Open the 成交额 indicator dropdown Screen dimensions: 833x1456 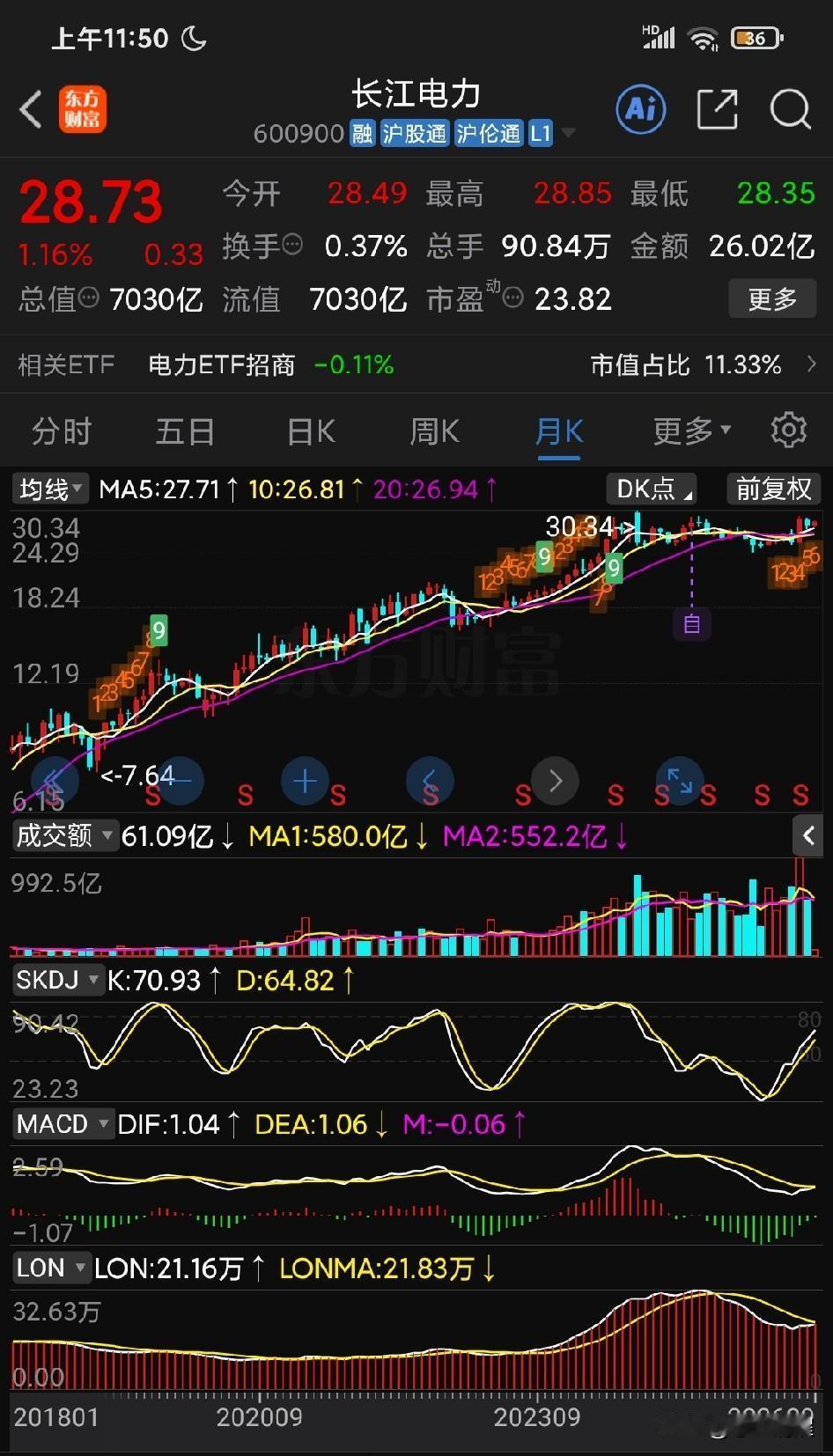coord(64,835)
